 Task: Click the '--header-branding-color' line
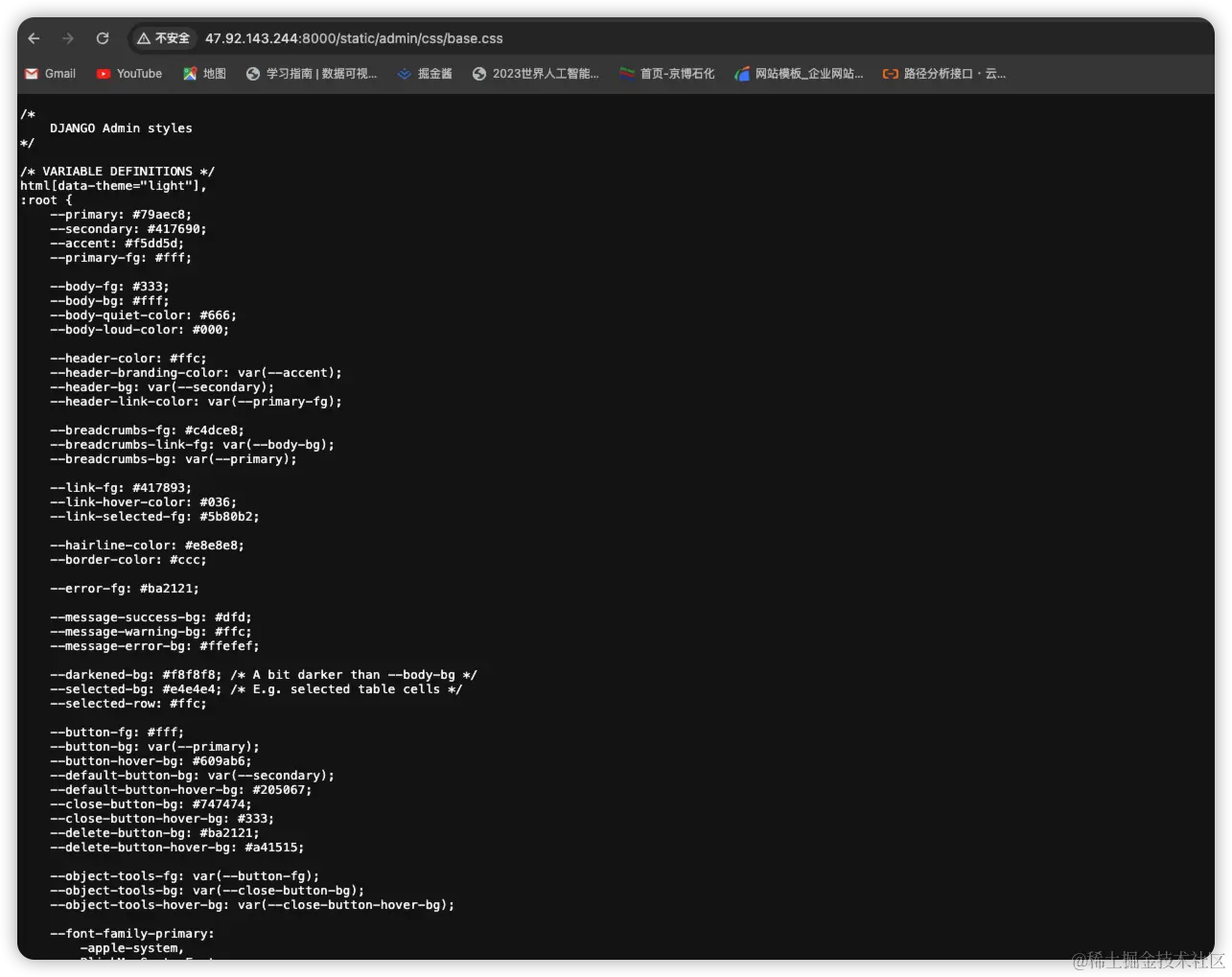tap(196, 373)
